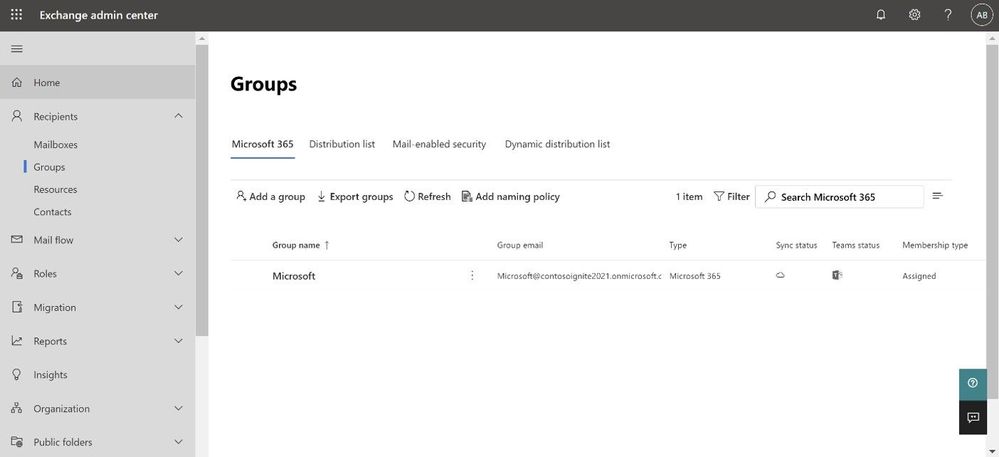The width and height of the screenshot is (999, 457).
Task: Click the Group email column header
Action: (520, 245)
